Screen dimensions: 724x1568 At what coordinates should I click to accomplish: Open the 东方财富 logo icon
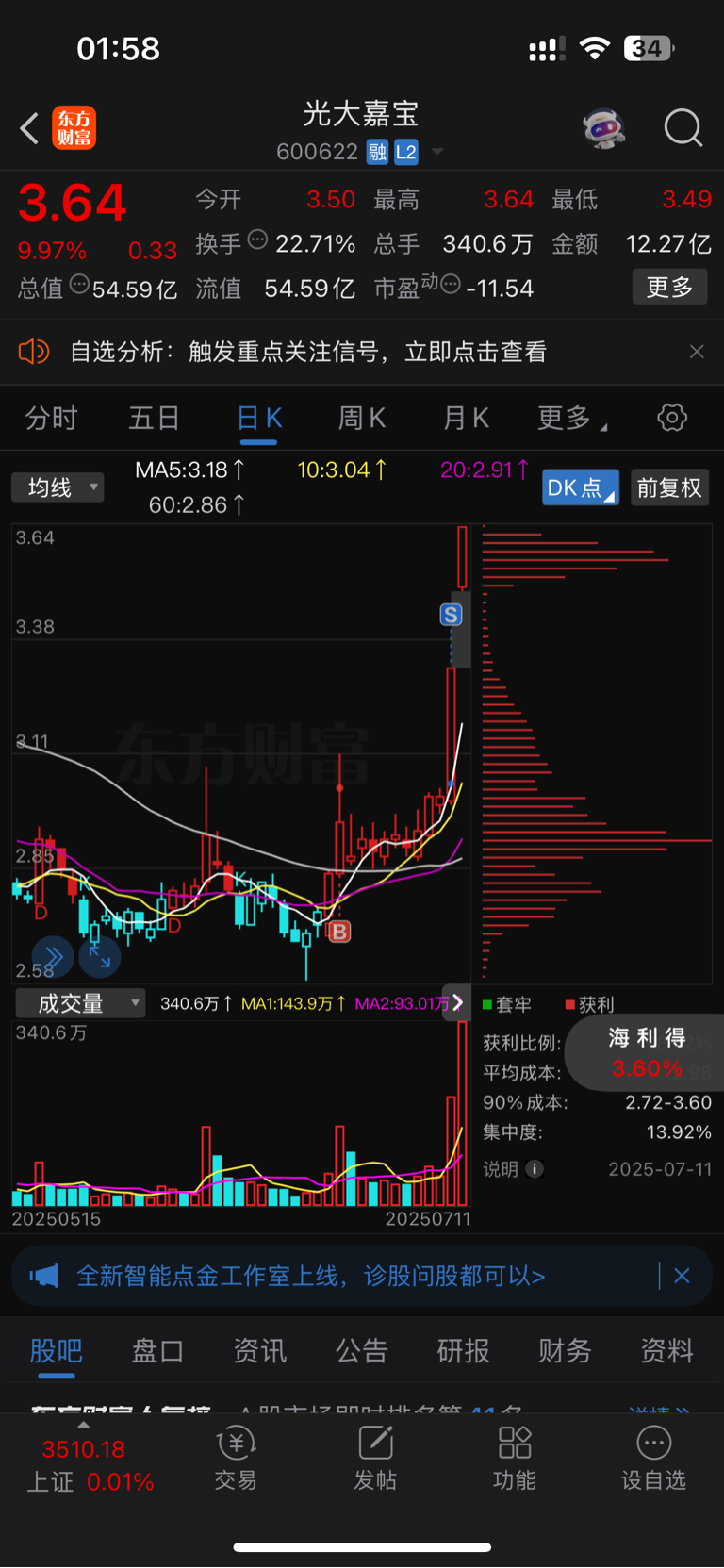click(74, 128)
